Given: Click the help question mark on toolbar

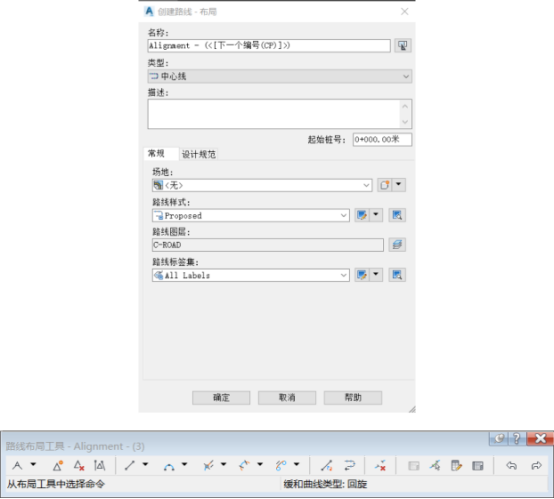Looking at the screenshot, I should point(517,439).
